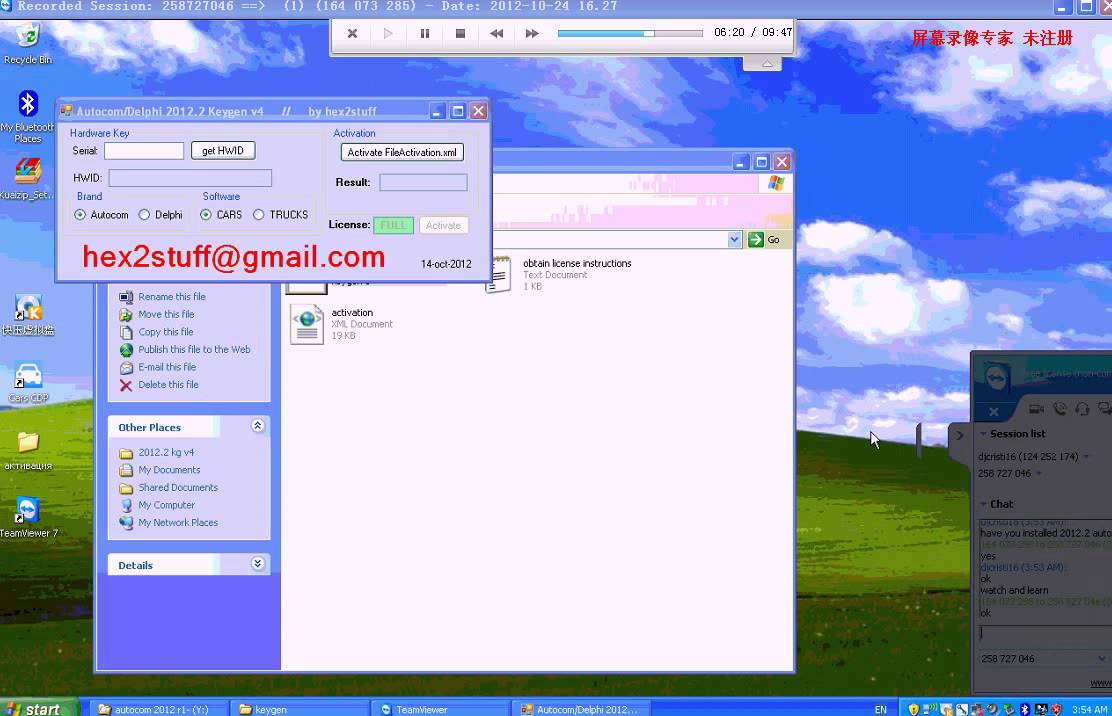Click Activate FileActivation.xml button
Screen dimensions: 1112x716
pyautogui.click(x=402, y=152)
